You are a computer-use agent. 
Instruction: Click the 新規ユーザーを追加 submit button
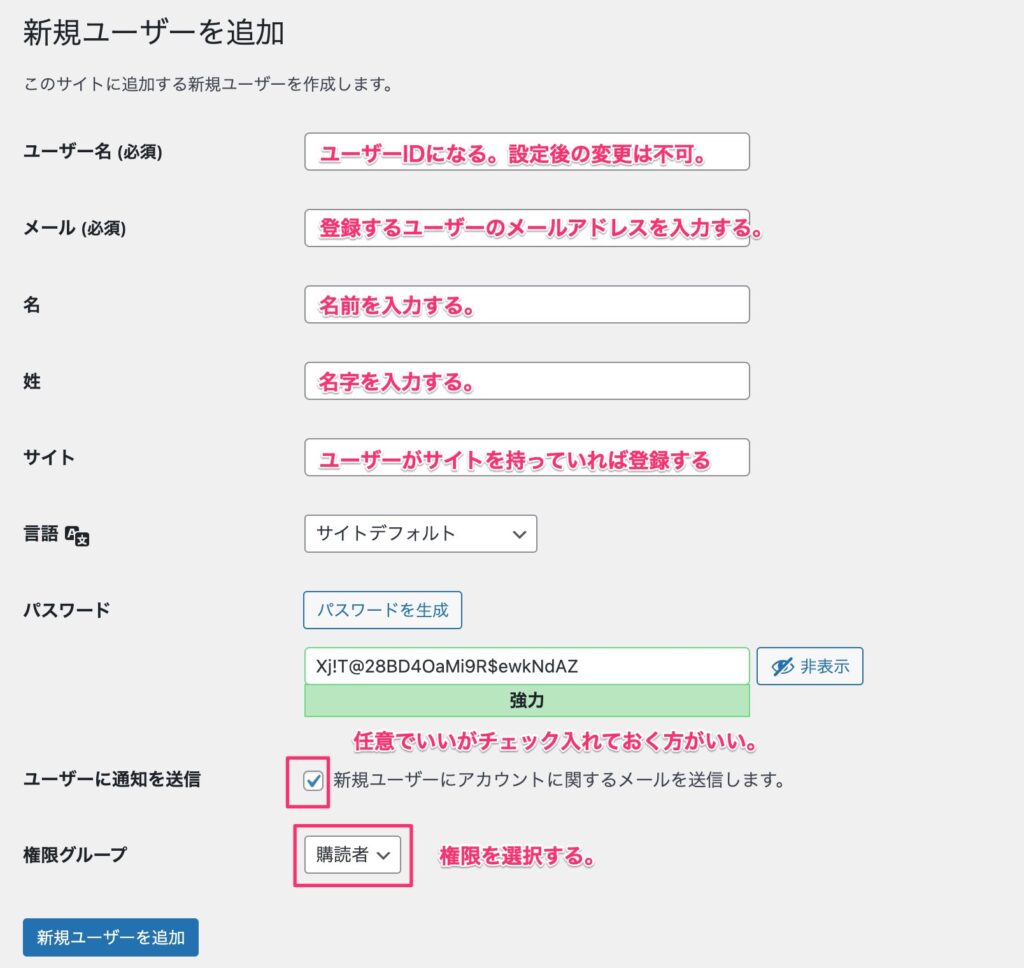[x=111, y=937]
